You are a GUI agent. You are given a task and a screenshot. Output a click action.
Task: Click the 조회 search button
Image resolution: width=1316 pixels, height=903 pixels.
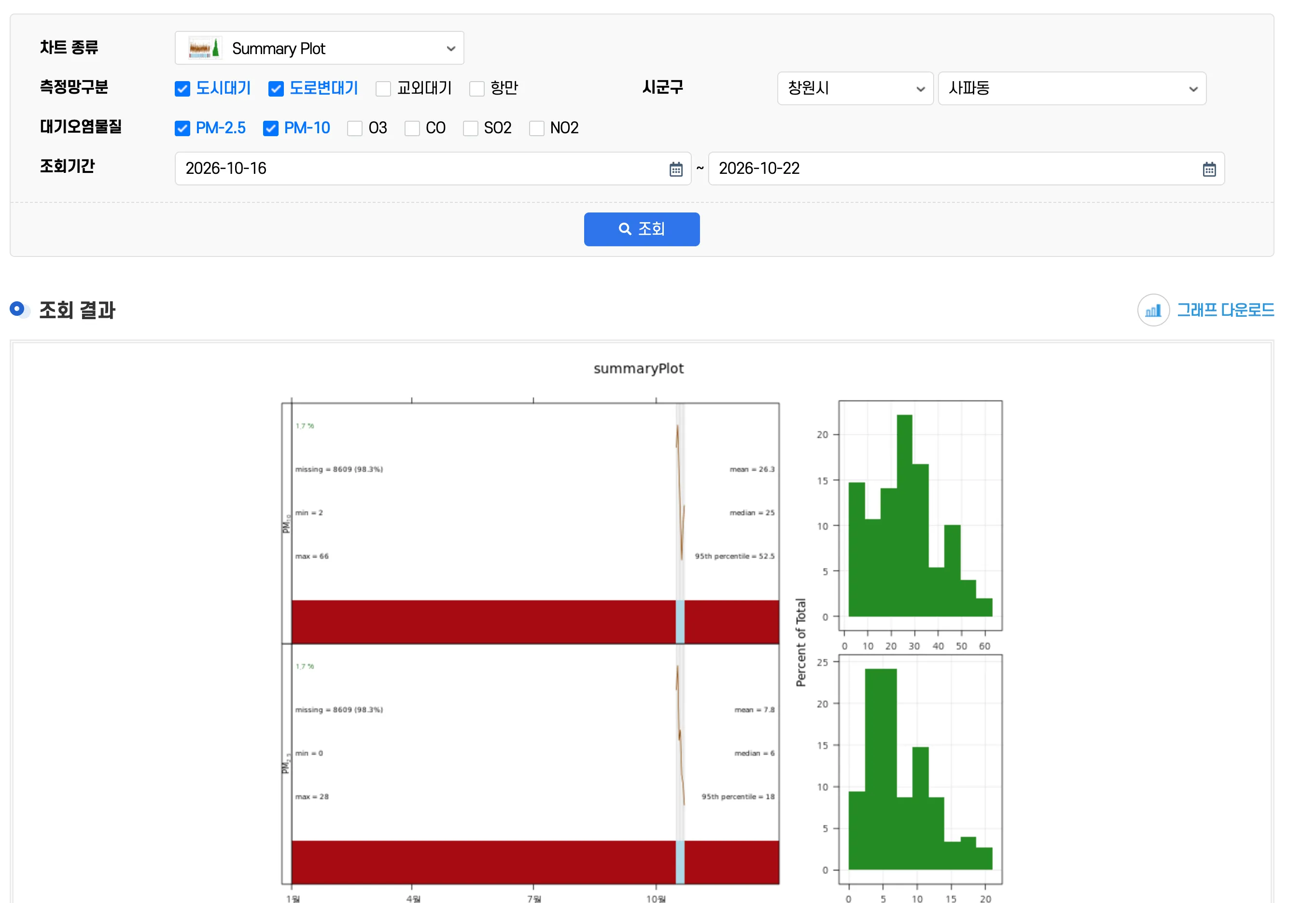pos(642,229)
